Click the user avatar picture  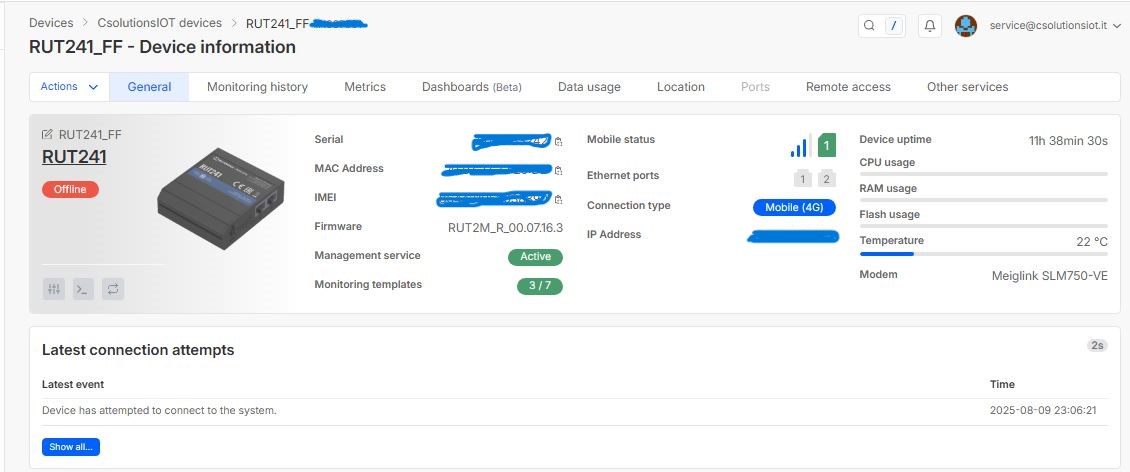click(965, 26)
